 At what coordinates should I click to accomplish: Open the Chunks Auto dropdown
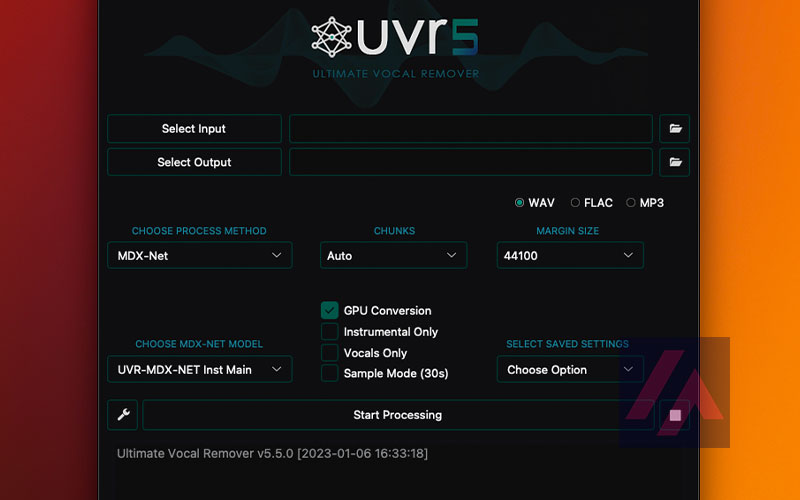tap(393, 255)
